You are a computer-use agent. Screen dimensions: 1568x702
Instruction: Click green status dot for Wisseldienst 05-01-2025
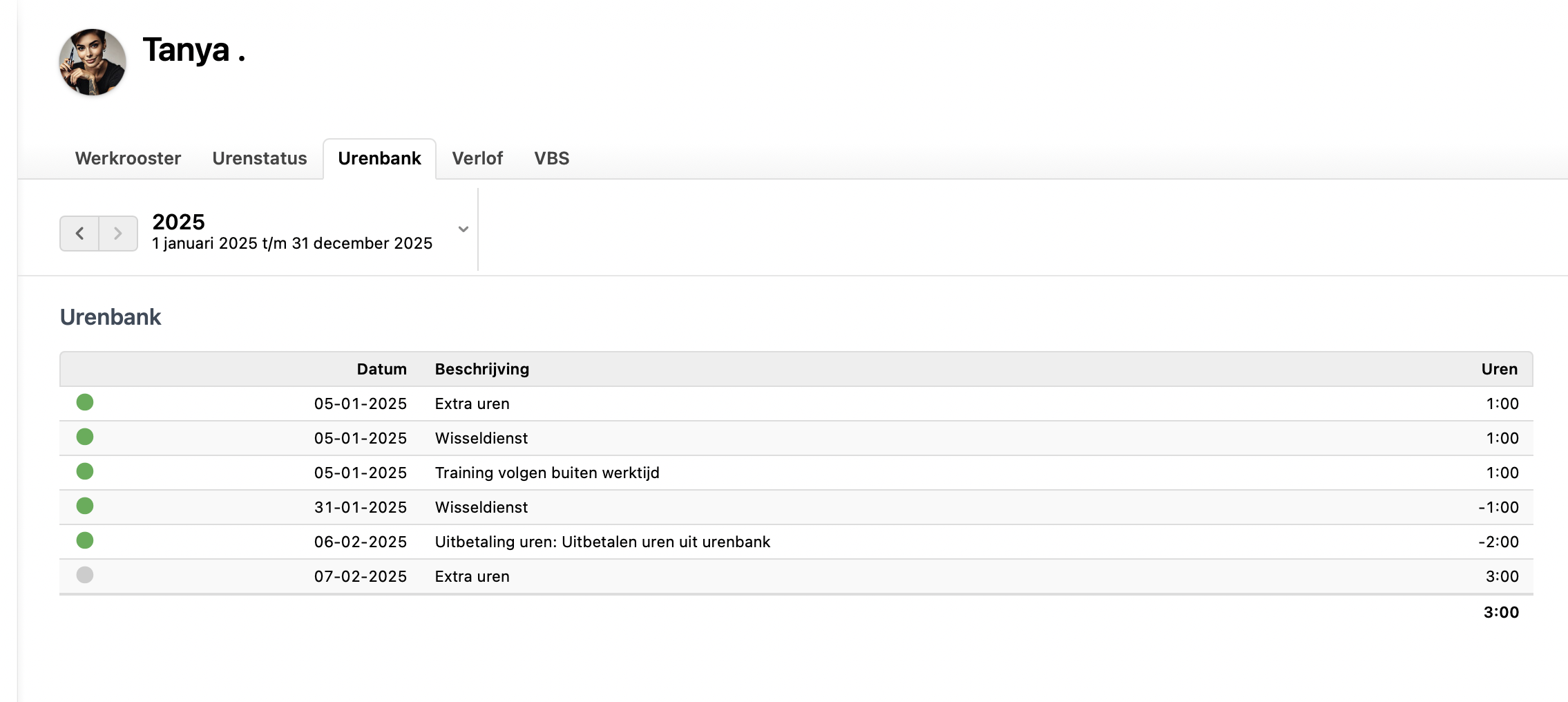click(85, 437)
